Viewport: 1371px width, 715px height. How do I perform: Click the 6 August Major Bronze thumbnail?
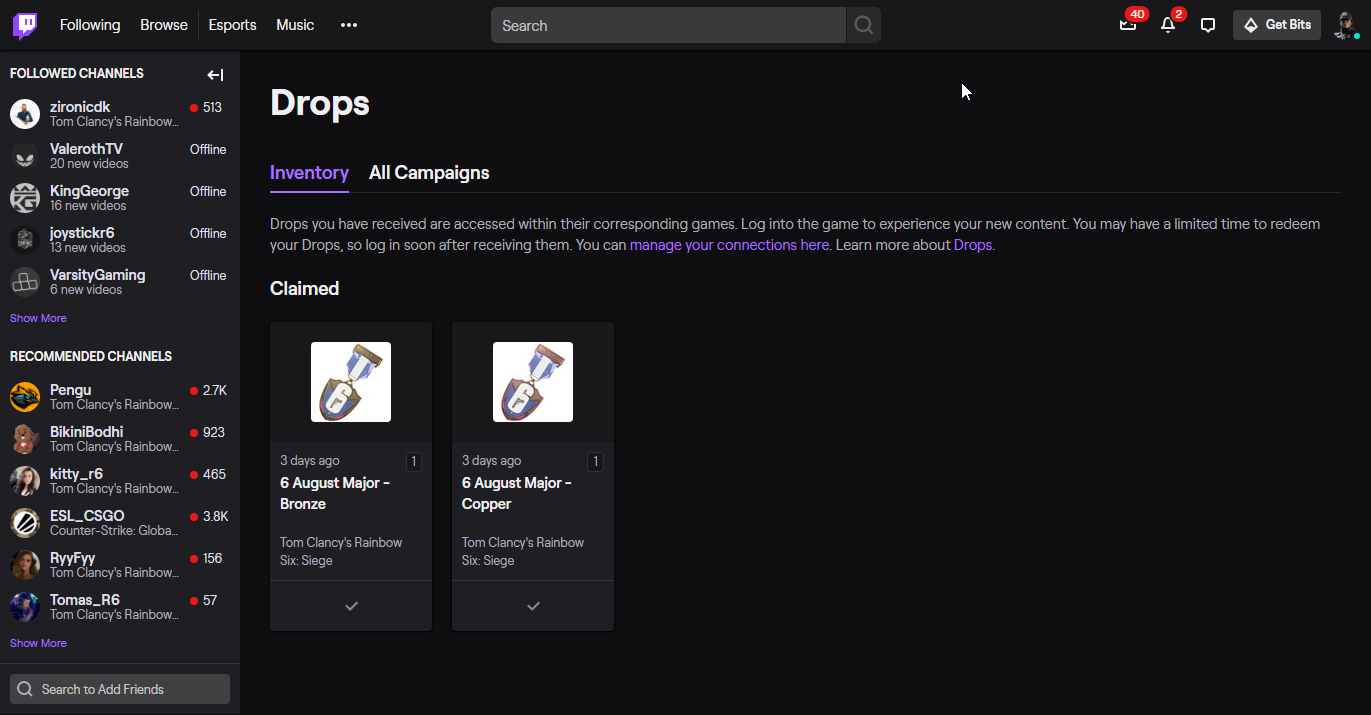(x=351, y=382)
